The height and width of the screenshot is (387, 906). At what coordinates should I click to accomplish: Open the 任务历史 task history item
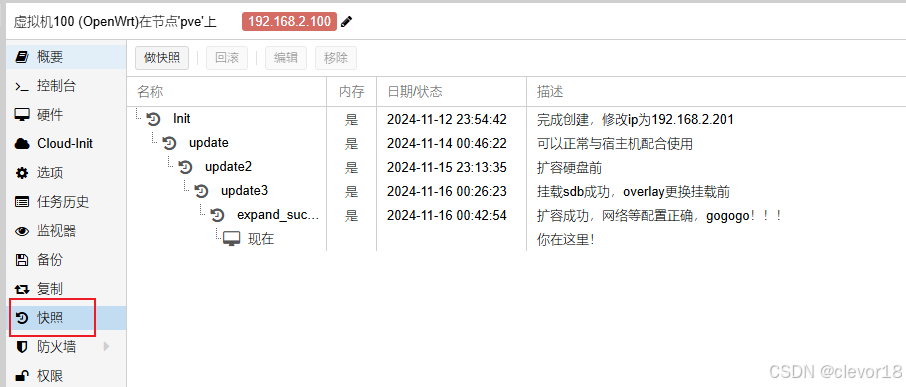point(66,202)
